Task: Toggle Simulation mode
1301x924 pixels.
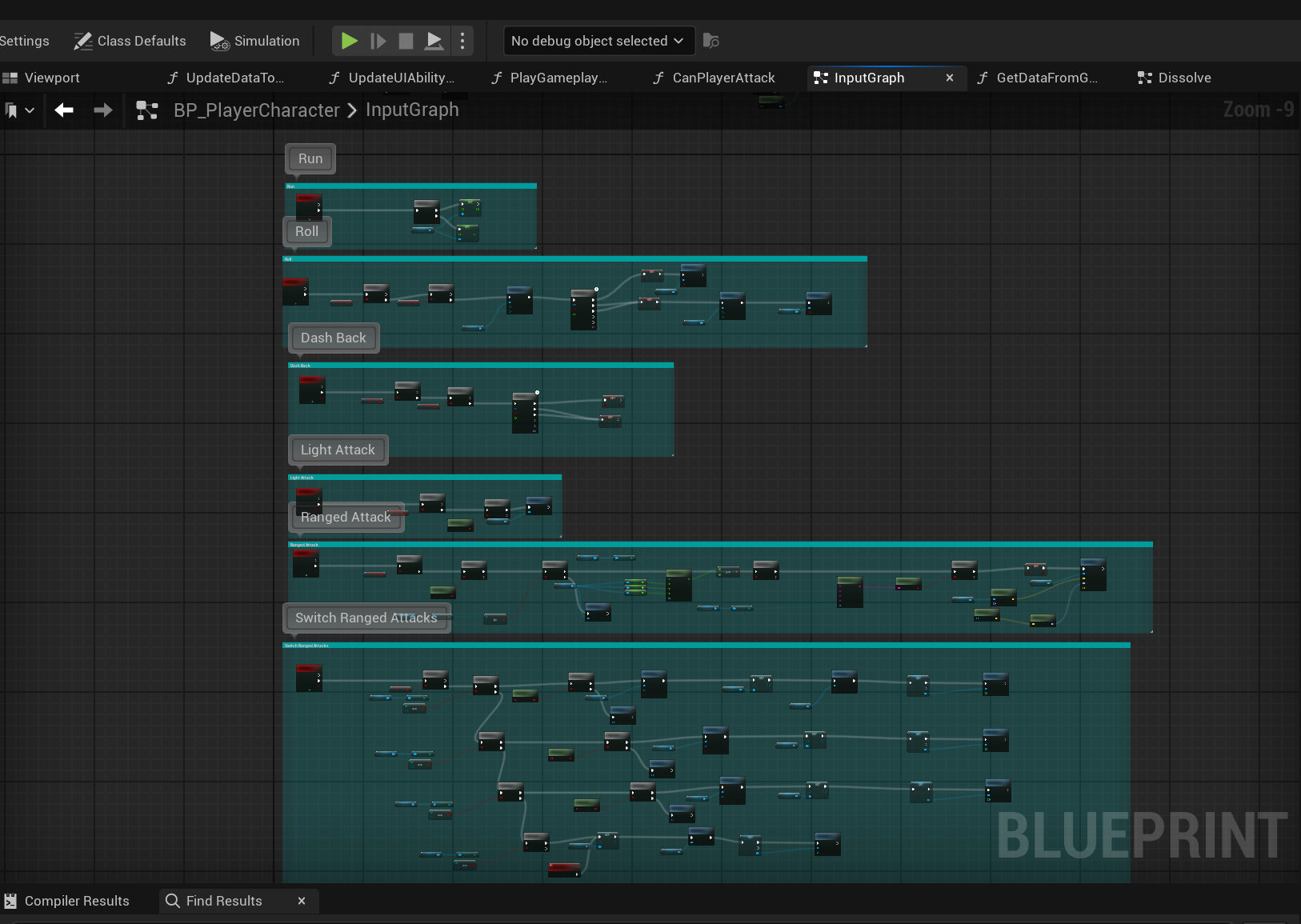Action: pyautogui.click(x=255, y=41)
